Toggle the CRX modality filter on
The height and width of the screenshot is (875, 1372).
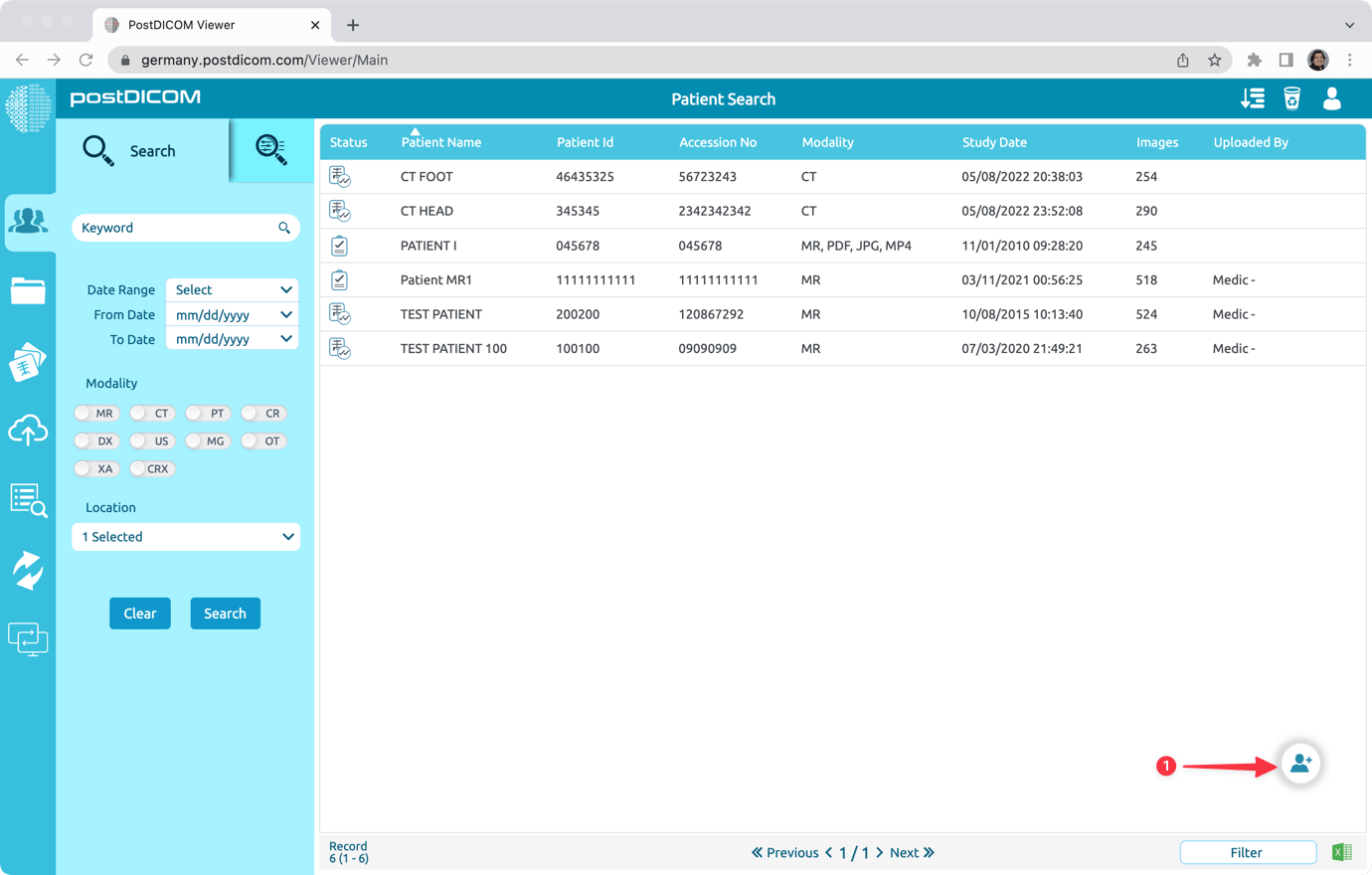click(152, 468)
